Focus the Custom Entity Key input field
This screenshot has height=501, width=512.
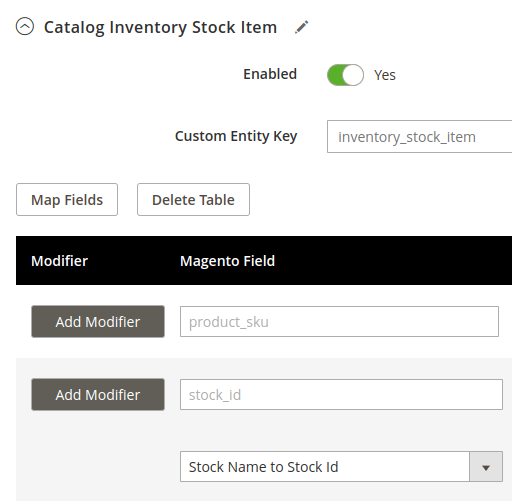click(x=419, y=137)
